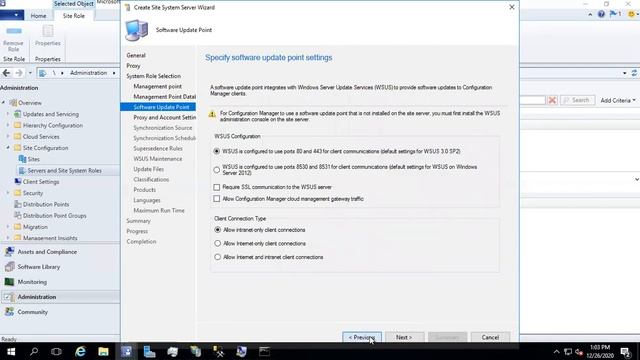Click the Previous button
This screenshot has height=360, width=640.
362,337
